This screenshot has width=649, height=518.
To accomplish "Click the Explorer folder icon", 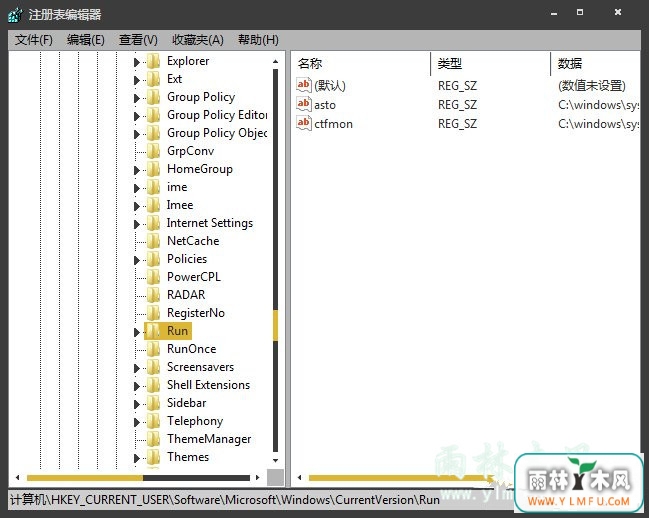I will coord(154,61).
